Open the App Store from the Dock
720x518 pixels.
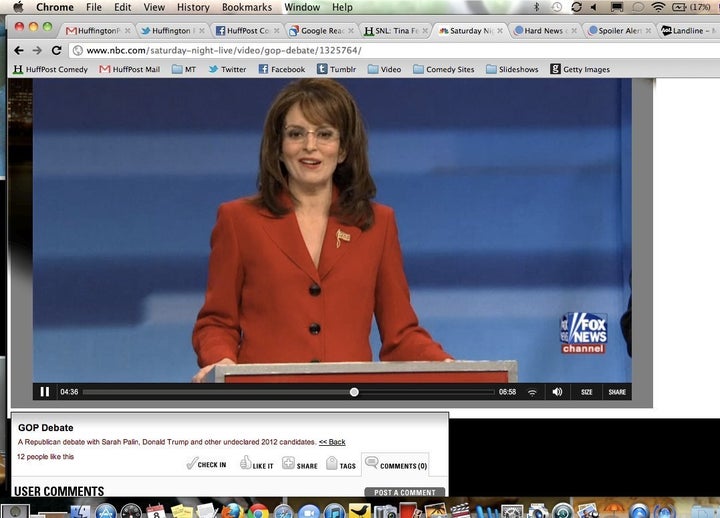tap(106, 511)
